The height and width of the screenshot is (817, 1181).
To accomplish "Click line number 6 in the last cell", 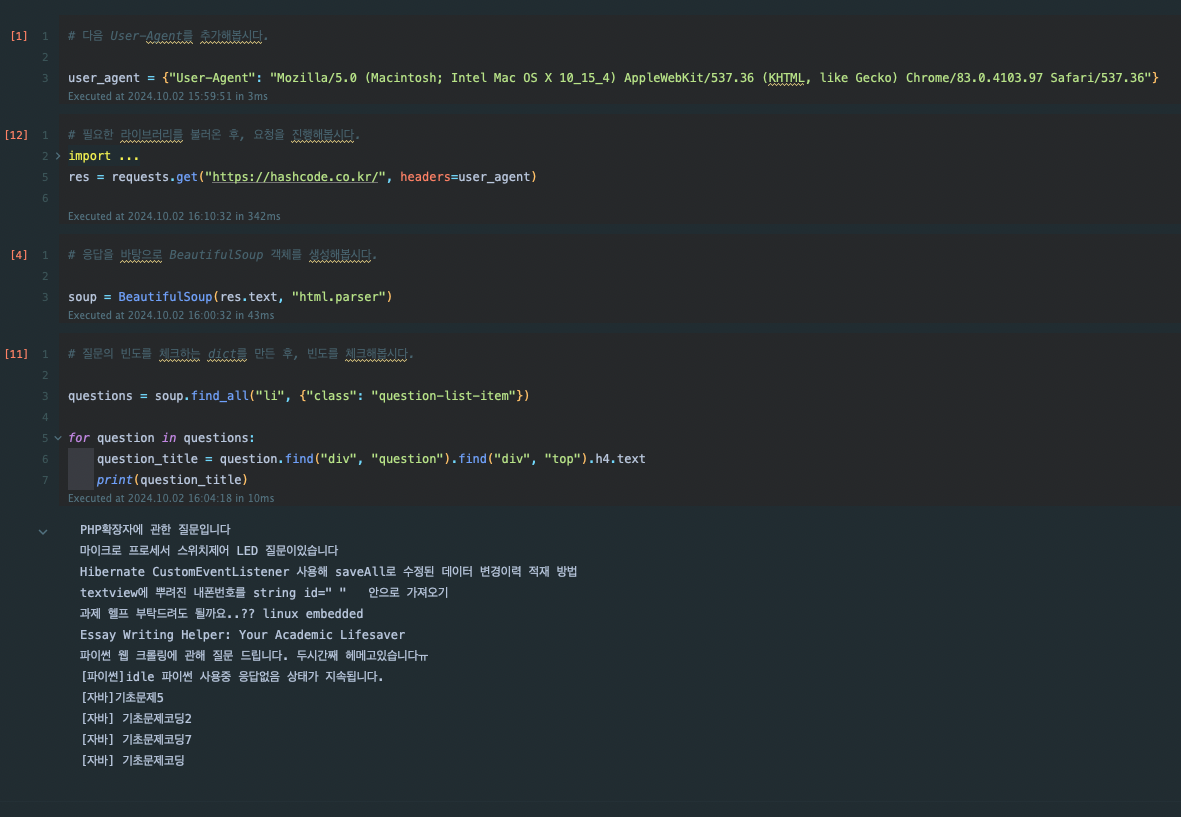I will point(45,459).
